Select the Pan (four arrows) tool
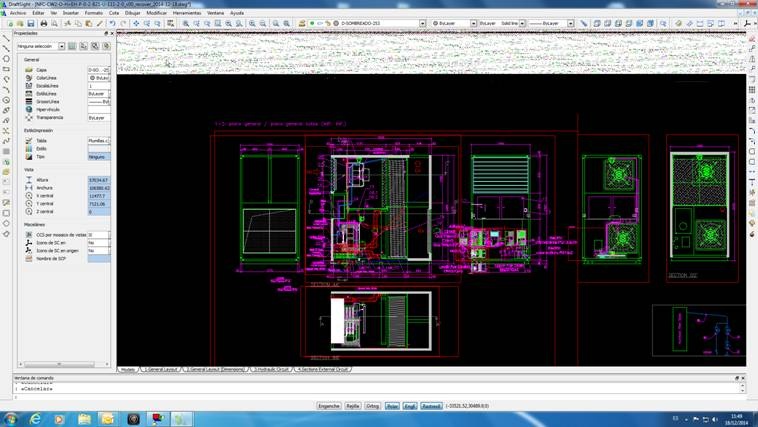 pyautogui.click(x=136, y=23)
